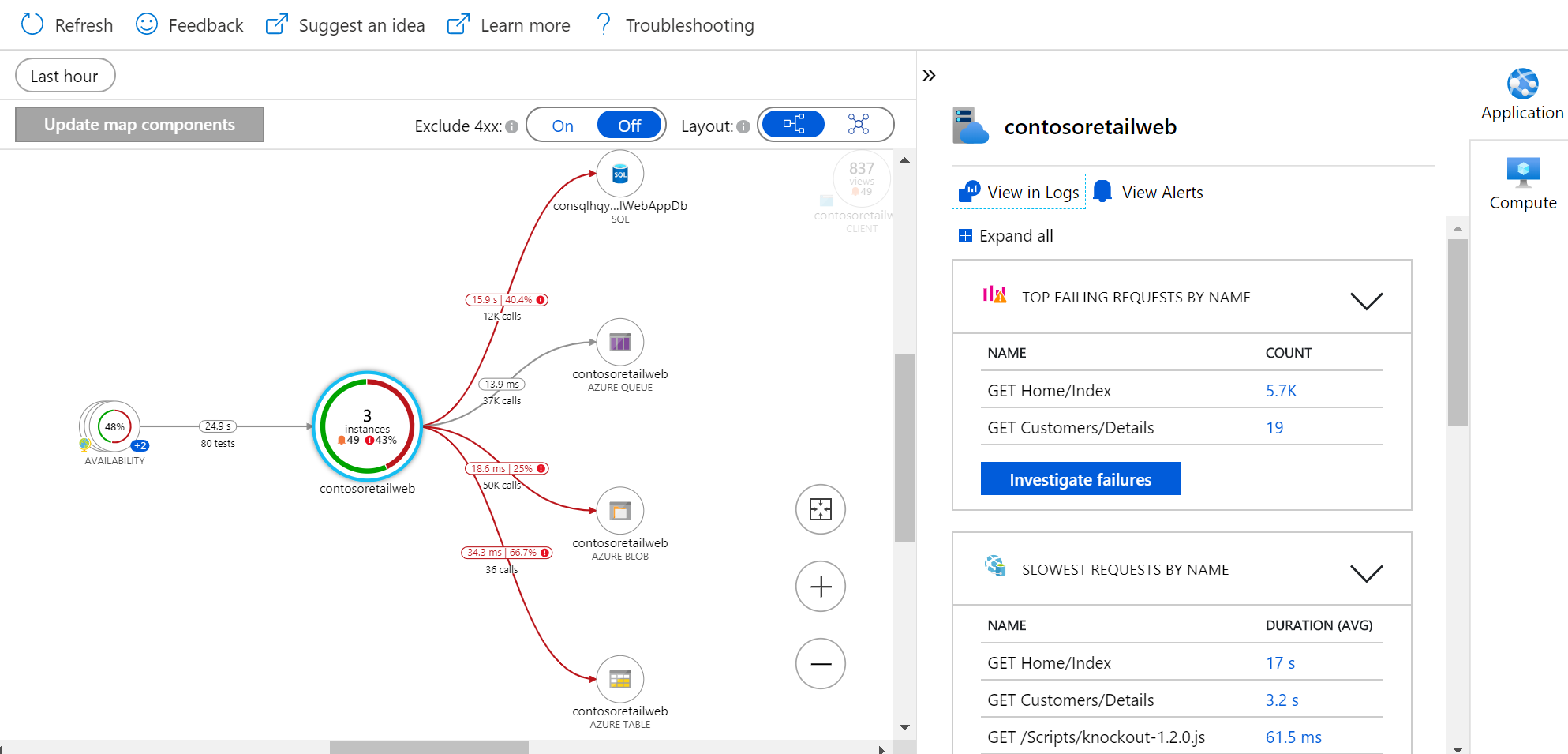Collapse Slowest Requests By Name section
This screenshot has height=754, width=1568.
[x=1366, y=573]
